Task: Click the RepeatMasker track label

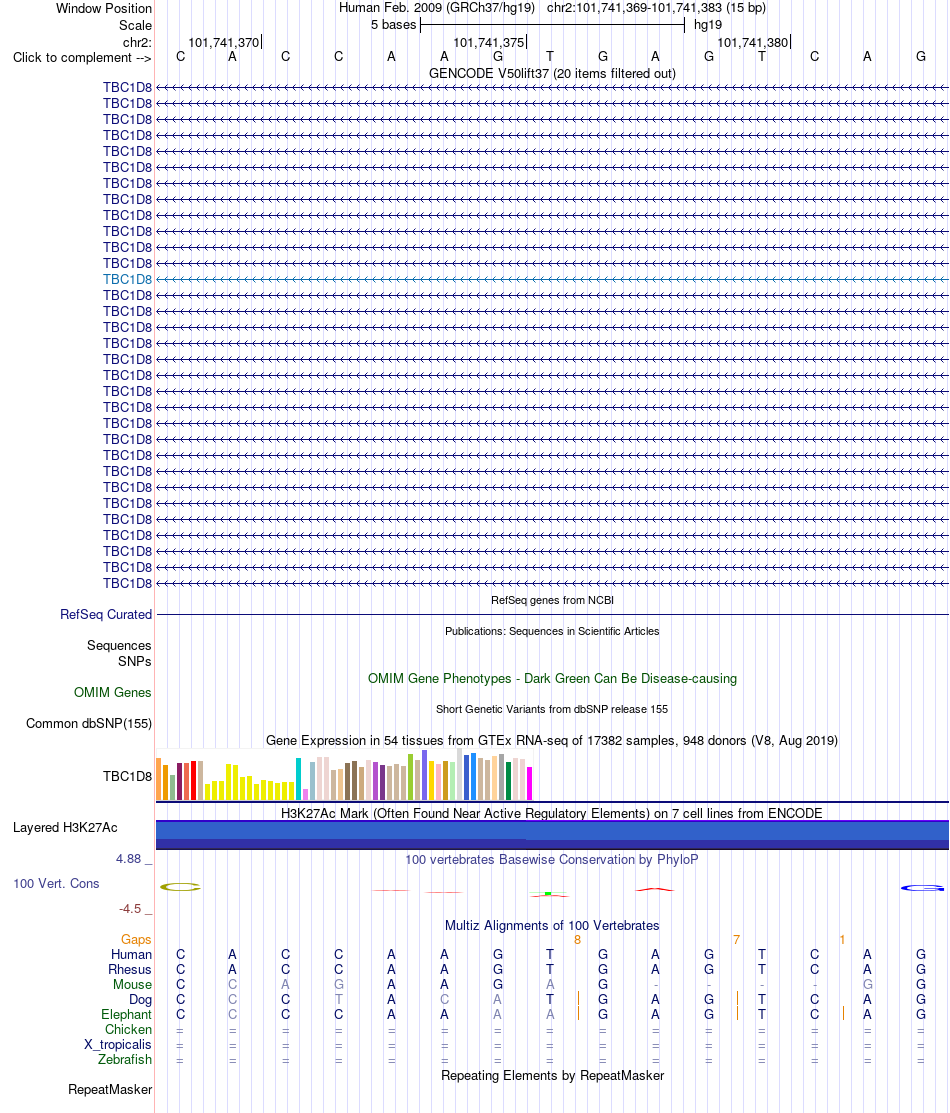Action: (110, 1090)
